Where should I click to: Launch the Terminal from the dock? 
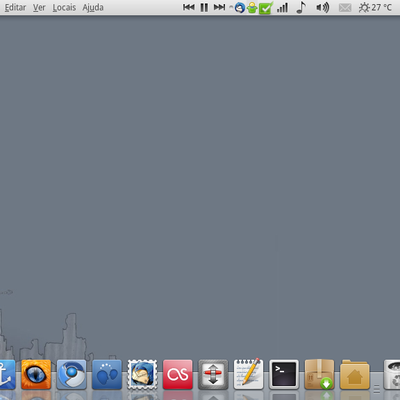(x=284, y=374)
